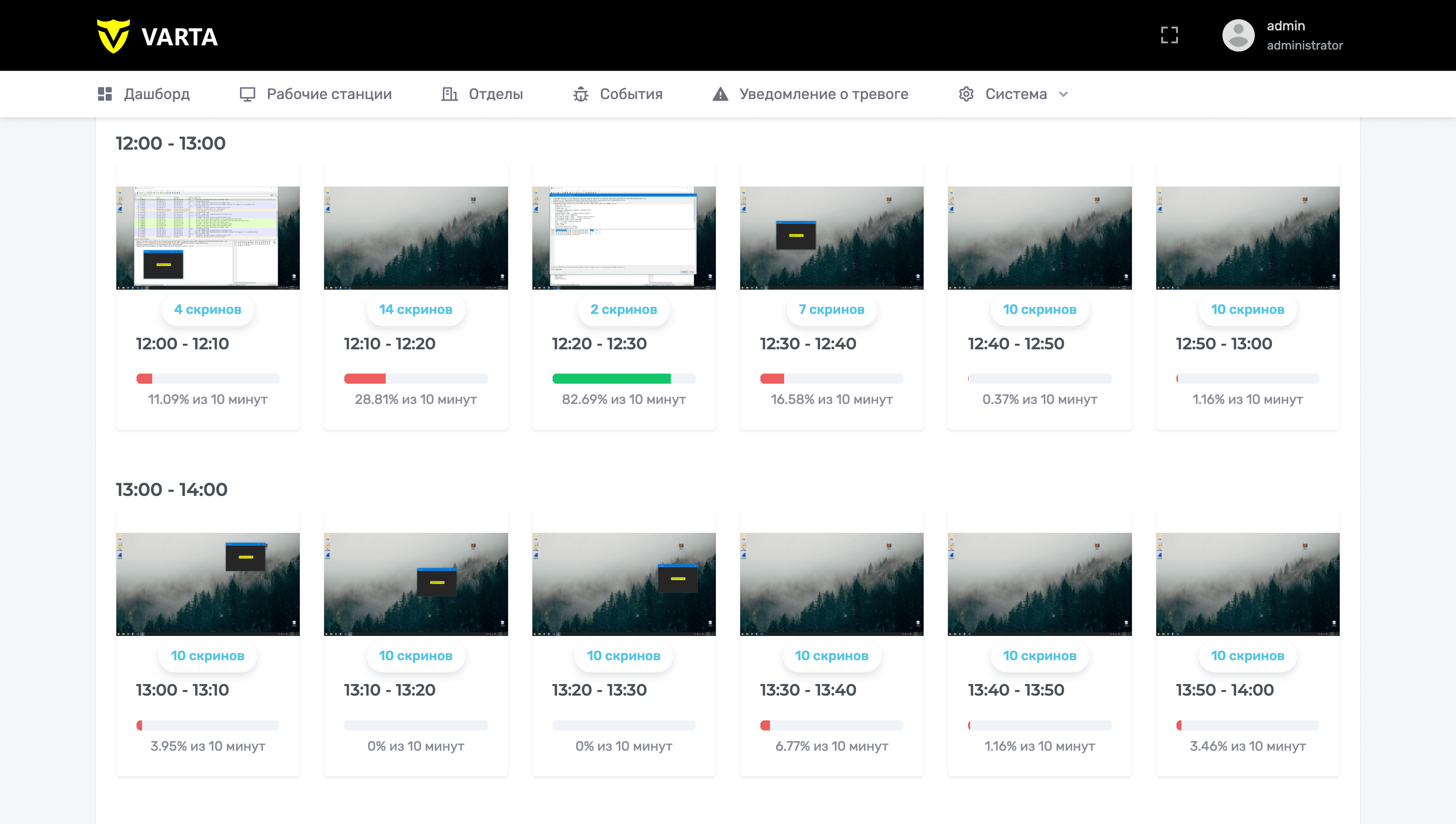Open the Рабочие станции menu item

329,94
